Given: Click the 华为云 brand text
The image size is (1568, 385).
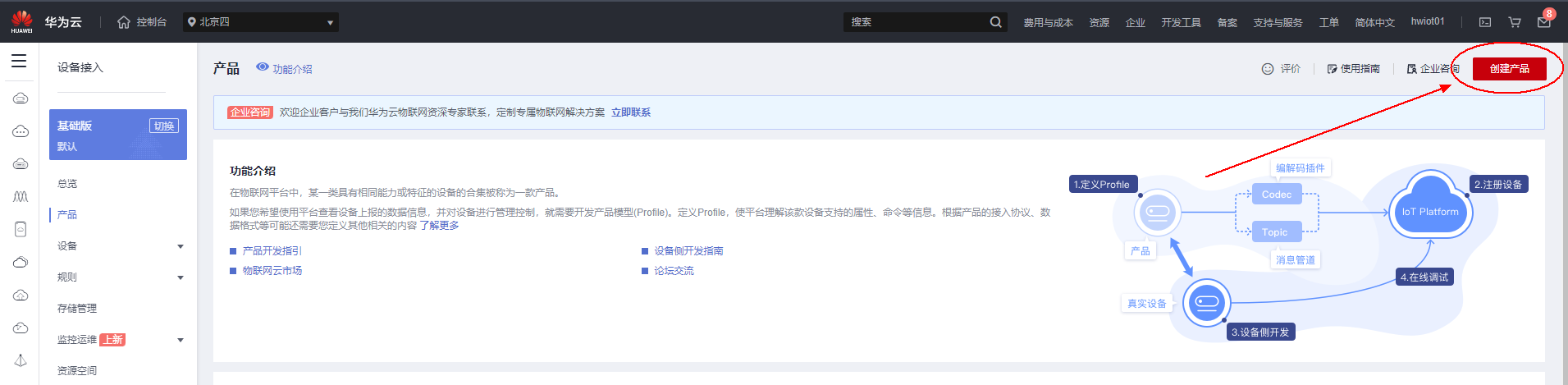Looking at the screenshot, I should click(x=63, y=22).
